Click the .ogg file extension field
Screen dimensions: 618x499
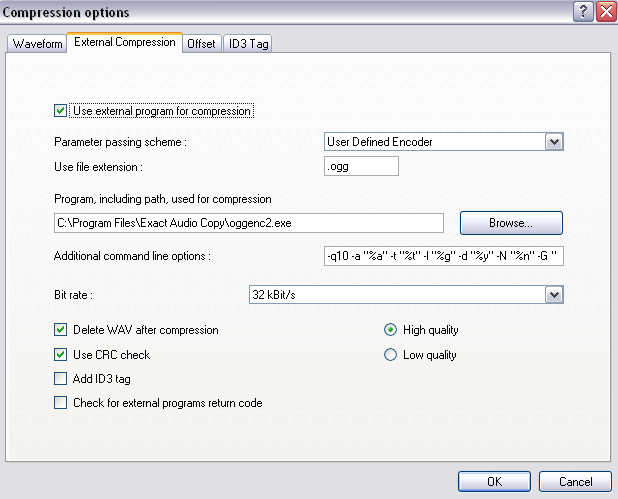click(x=361, y=166)
